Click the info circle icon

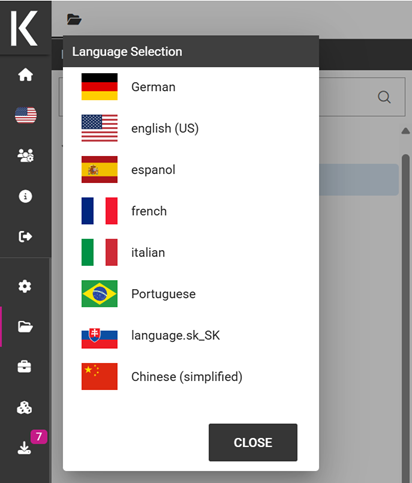(x=25, y=196)
